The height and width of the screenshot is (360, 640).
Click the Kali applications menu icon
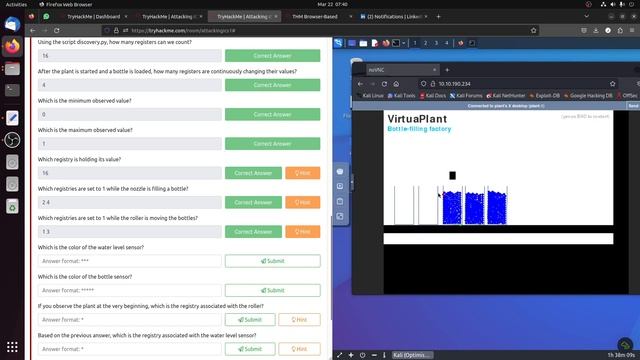tap(338, 43)
